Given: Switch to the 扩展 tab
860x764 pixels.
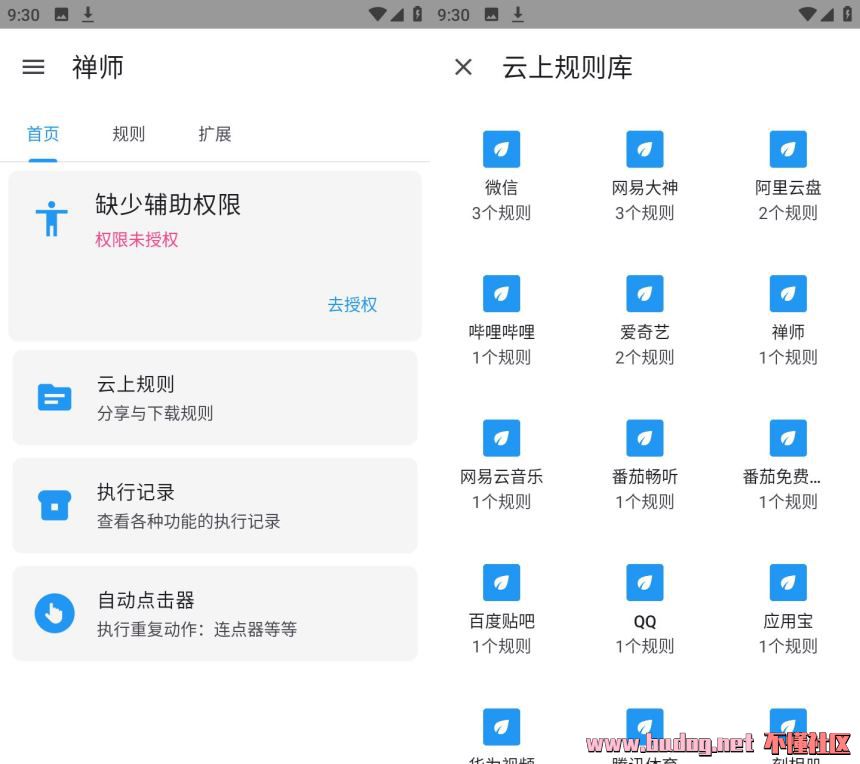Looking at the screenshot, I should pyautogui.click(x=215, y=134).
